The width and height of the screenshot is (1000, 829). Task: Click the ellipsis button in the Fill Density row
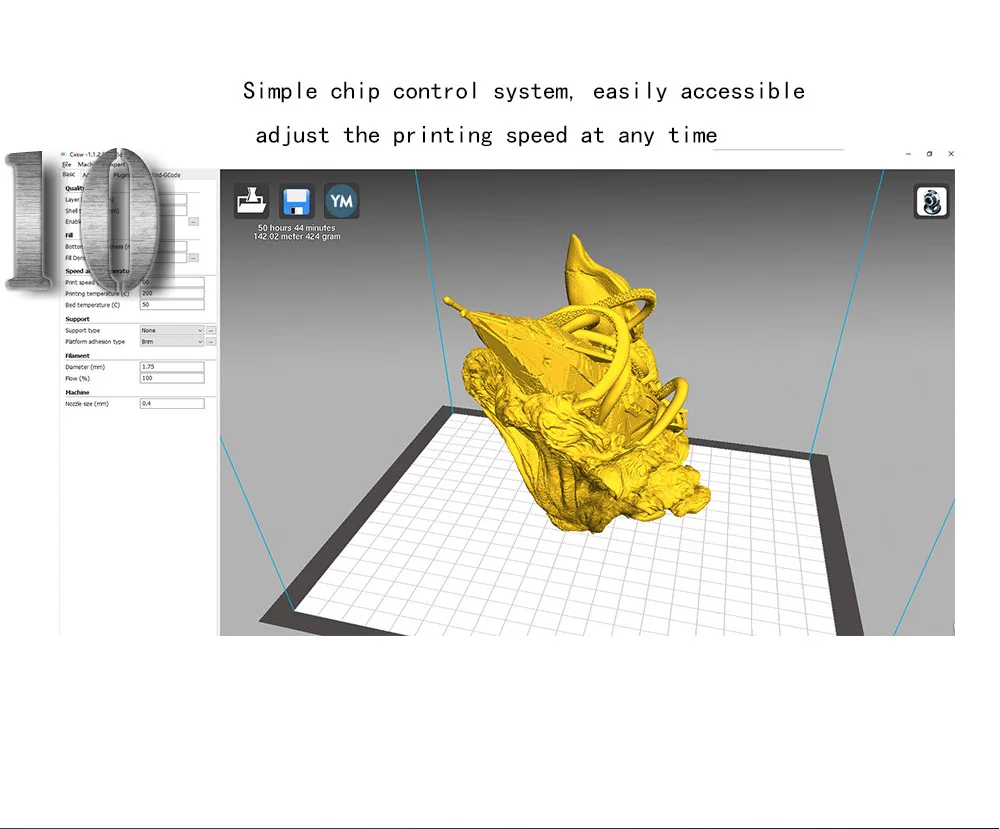(194, 258)
